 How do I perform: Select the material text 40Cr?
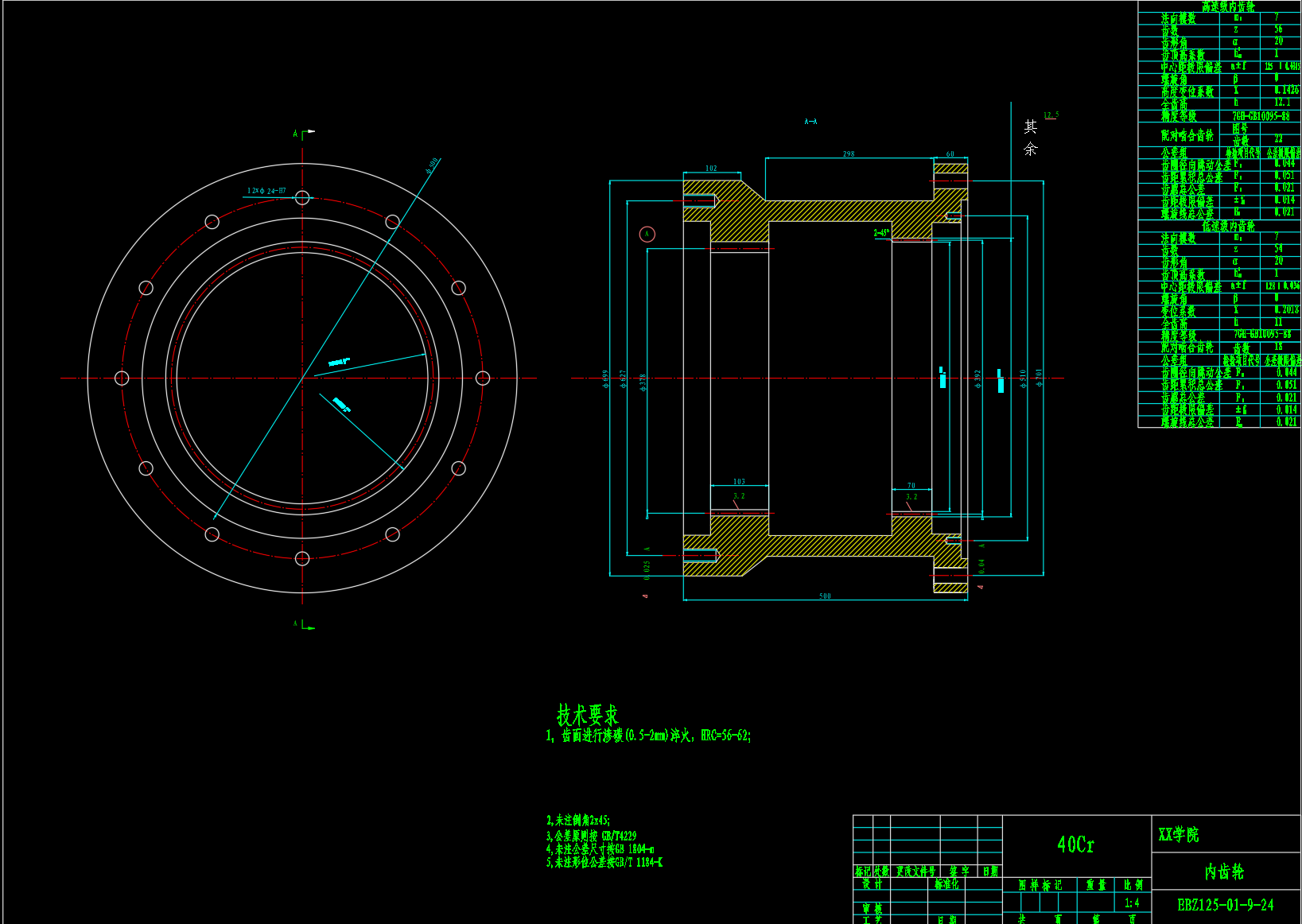pos(1075,844)
